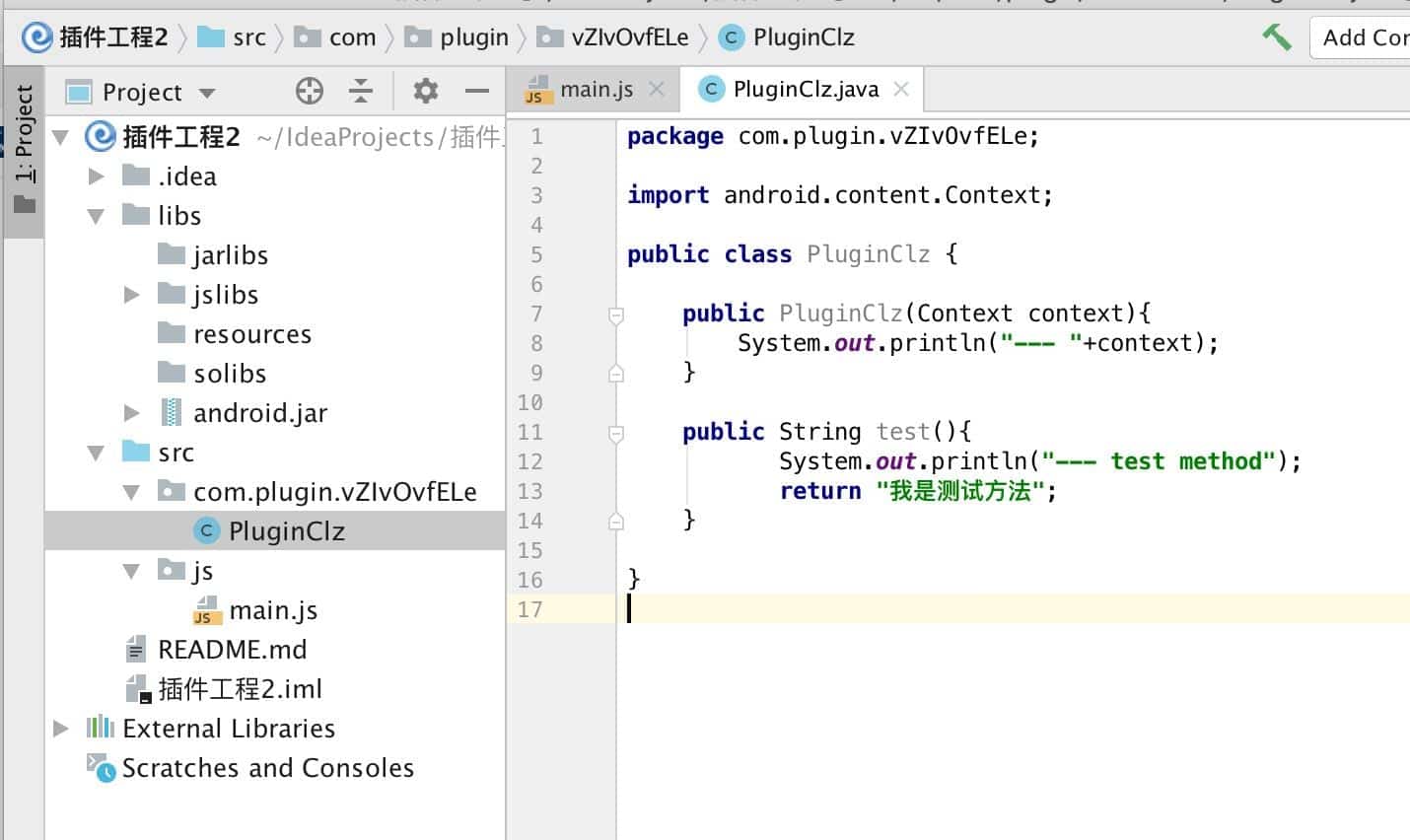The width and height of the screenshot is (1410, 840).
Task: Click the Scroll from Source target icon
Action: (x=310, y=92)
